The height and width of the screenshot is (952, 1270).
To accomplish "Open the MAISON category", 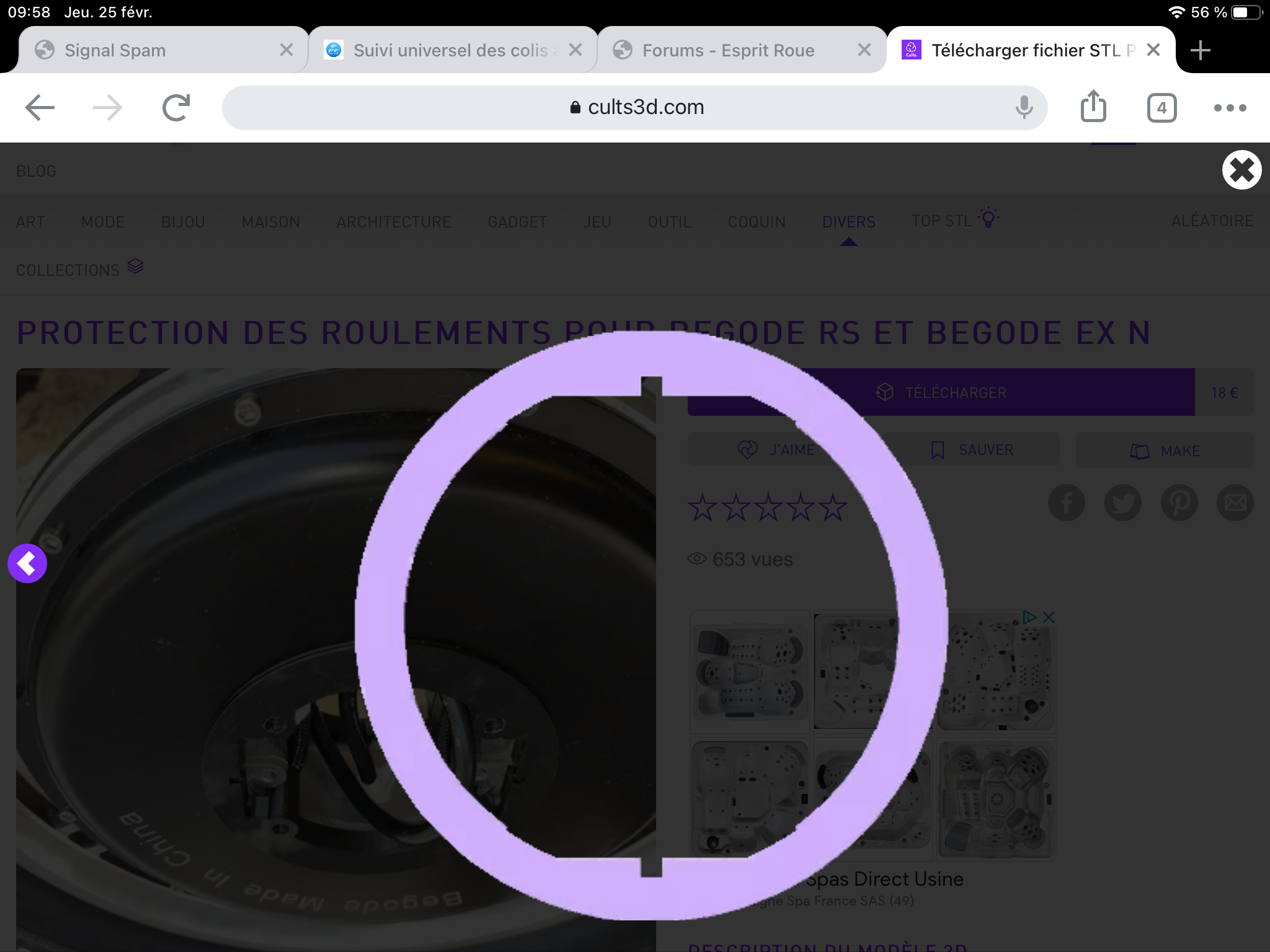I will [271, 222].
